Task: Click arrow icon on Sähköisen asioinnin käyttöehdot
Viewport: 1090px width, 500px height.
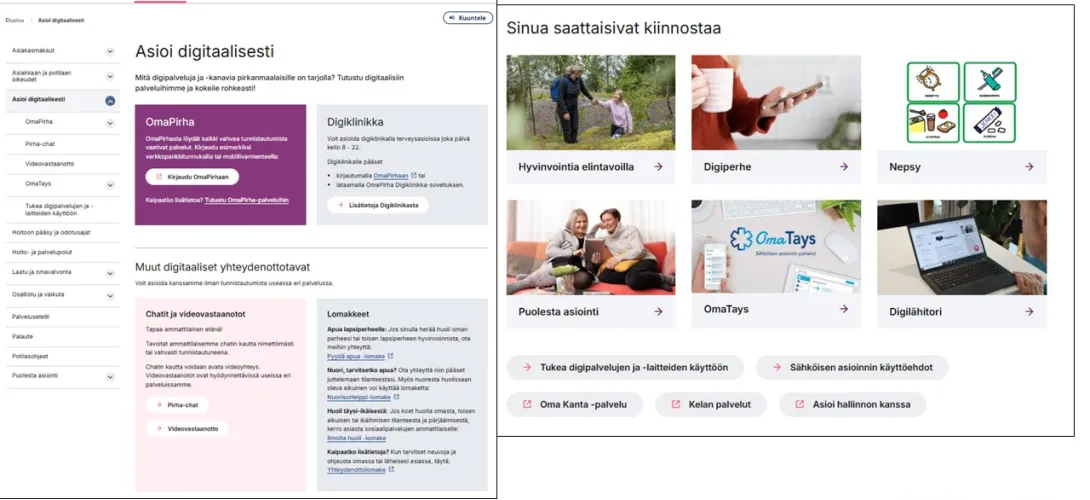Action: (776, 367)
